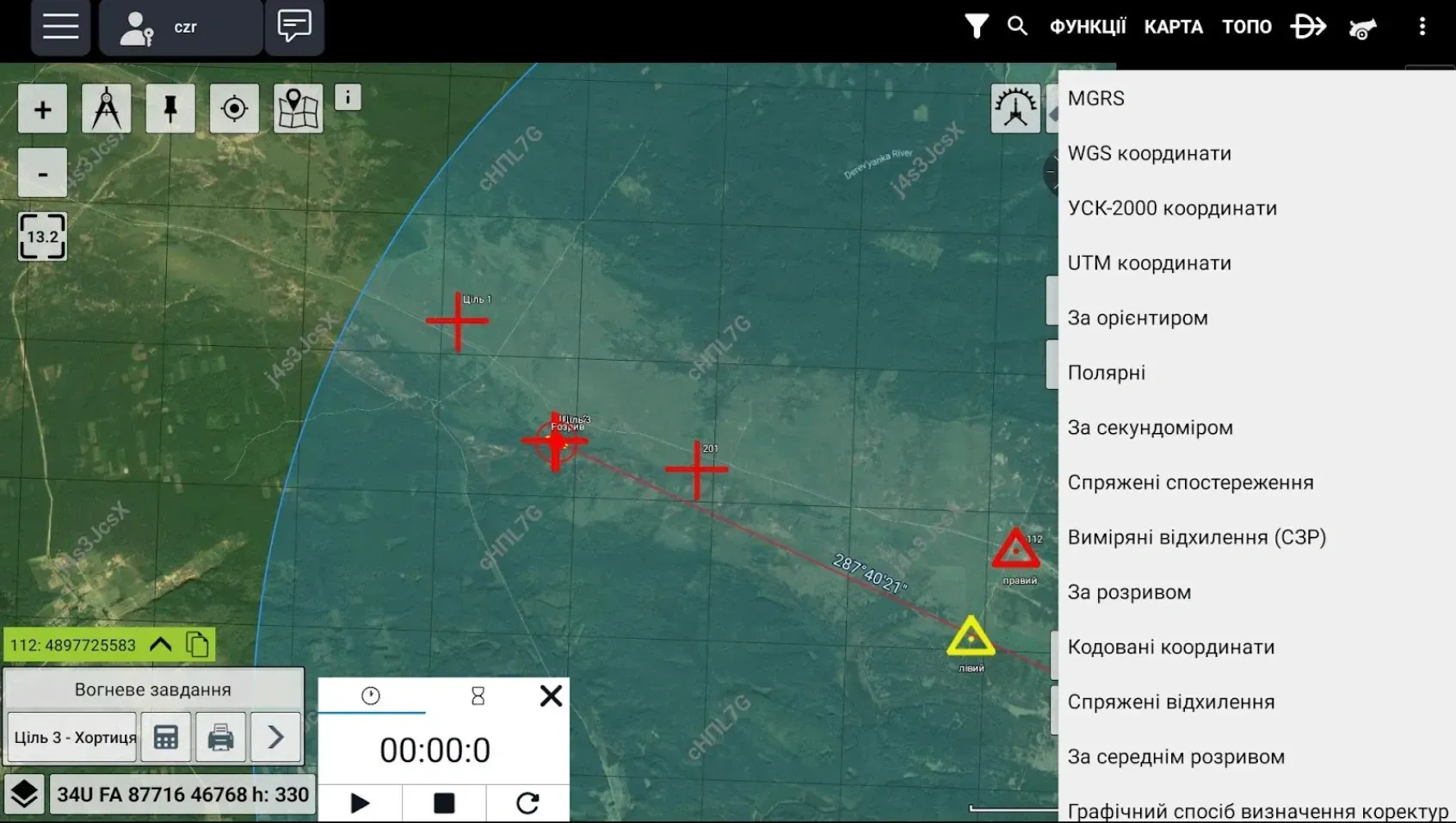Select the pushpin marker tool
The height and width of the screenshot is (823, 1456).
click(170, 108)
